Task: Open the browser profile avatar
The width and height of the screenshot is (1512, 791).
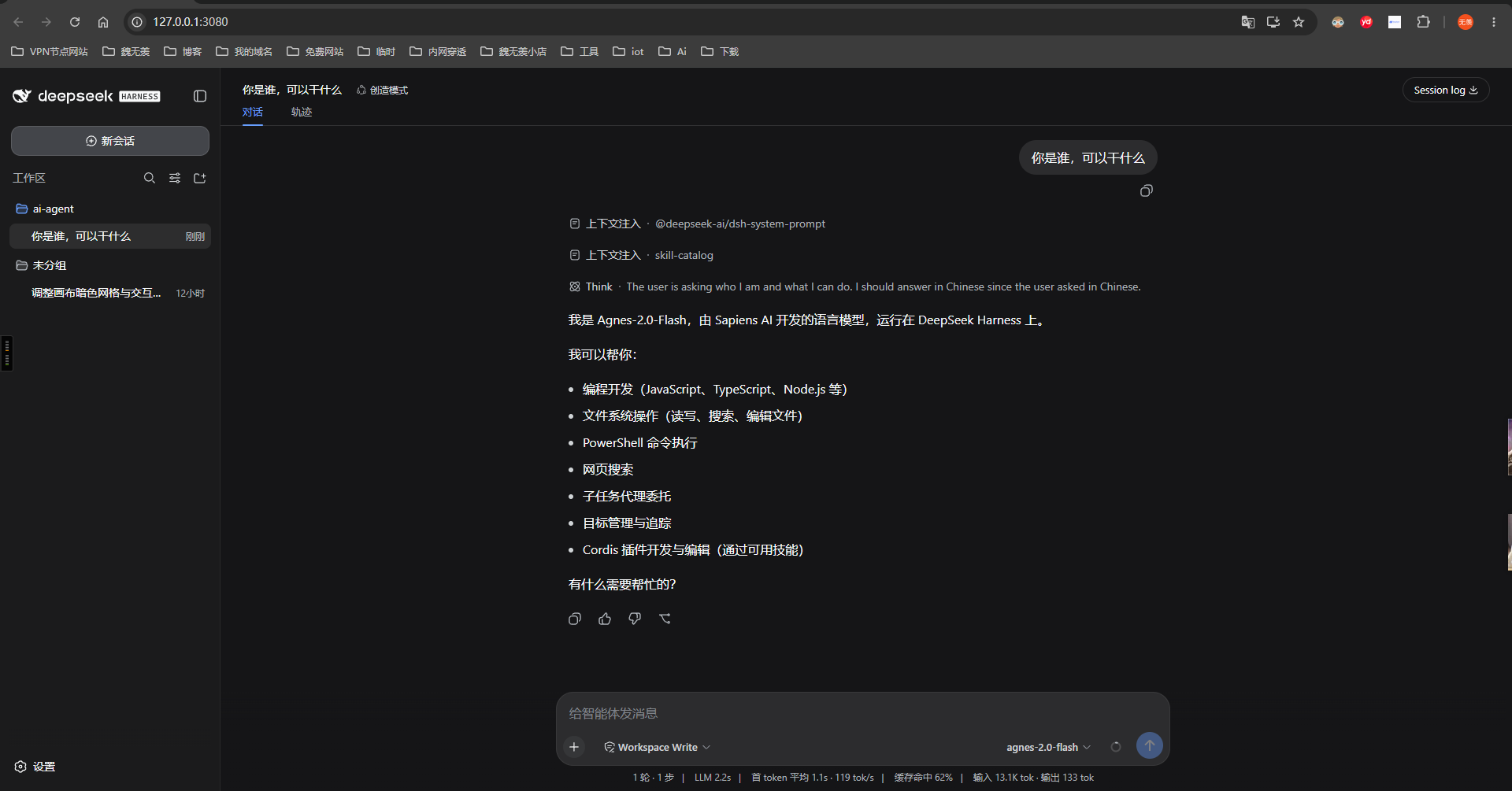Action: [1466, 22]
